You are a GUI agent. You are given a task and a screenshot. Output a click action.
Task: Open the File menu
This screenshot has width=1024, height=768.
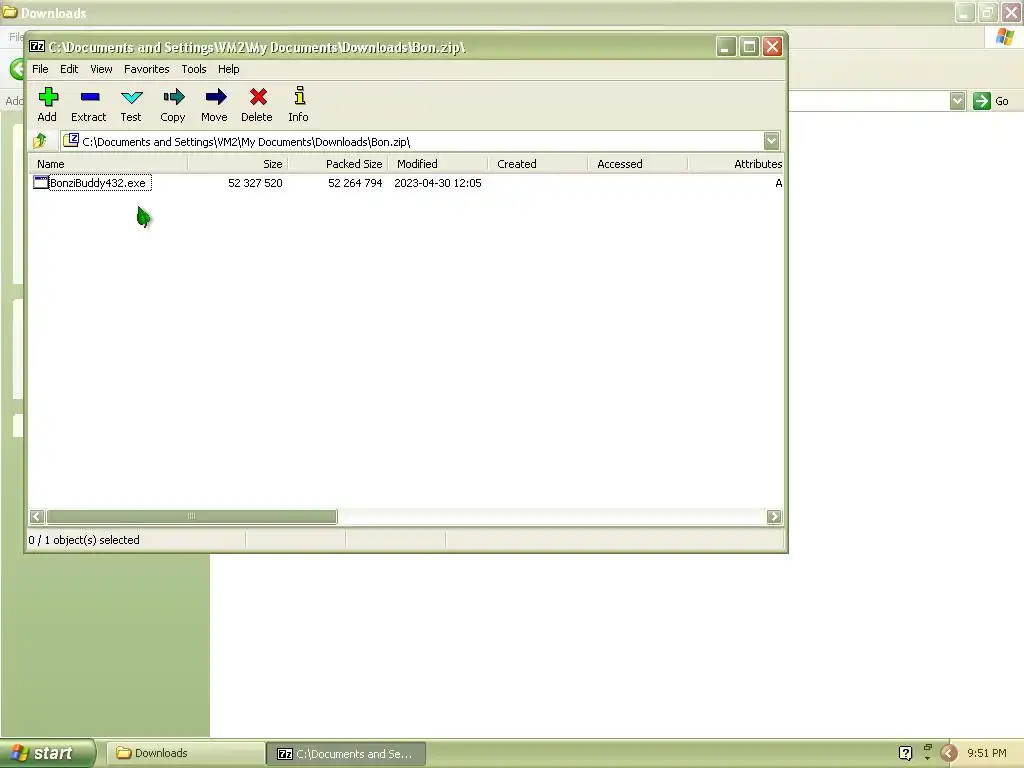[x=40, y=69]
